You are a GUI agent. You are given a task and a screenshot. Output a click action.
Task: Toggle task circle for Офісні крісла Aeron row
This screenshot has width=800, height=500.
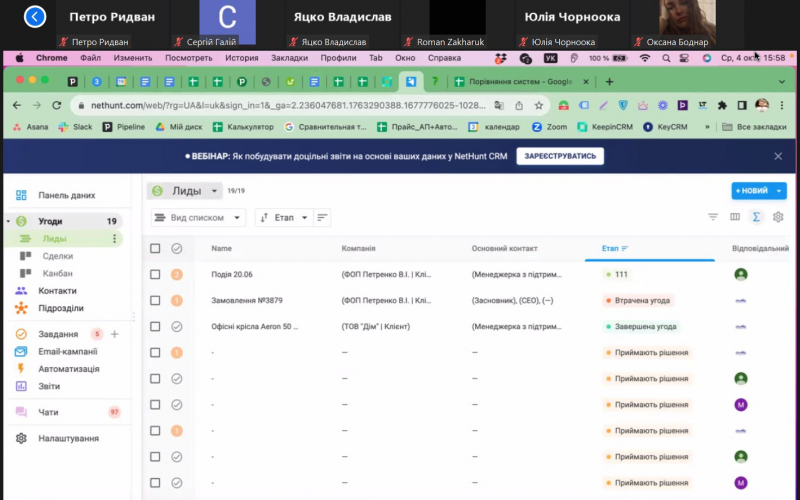tap(177, 327)
